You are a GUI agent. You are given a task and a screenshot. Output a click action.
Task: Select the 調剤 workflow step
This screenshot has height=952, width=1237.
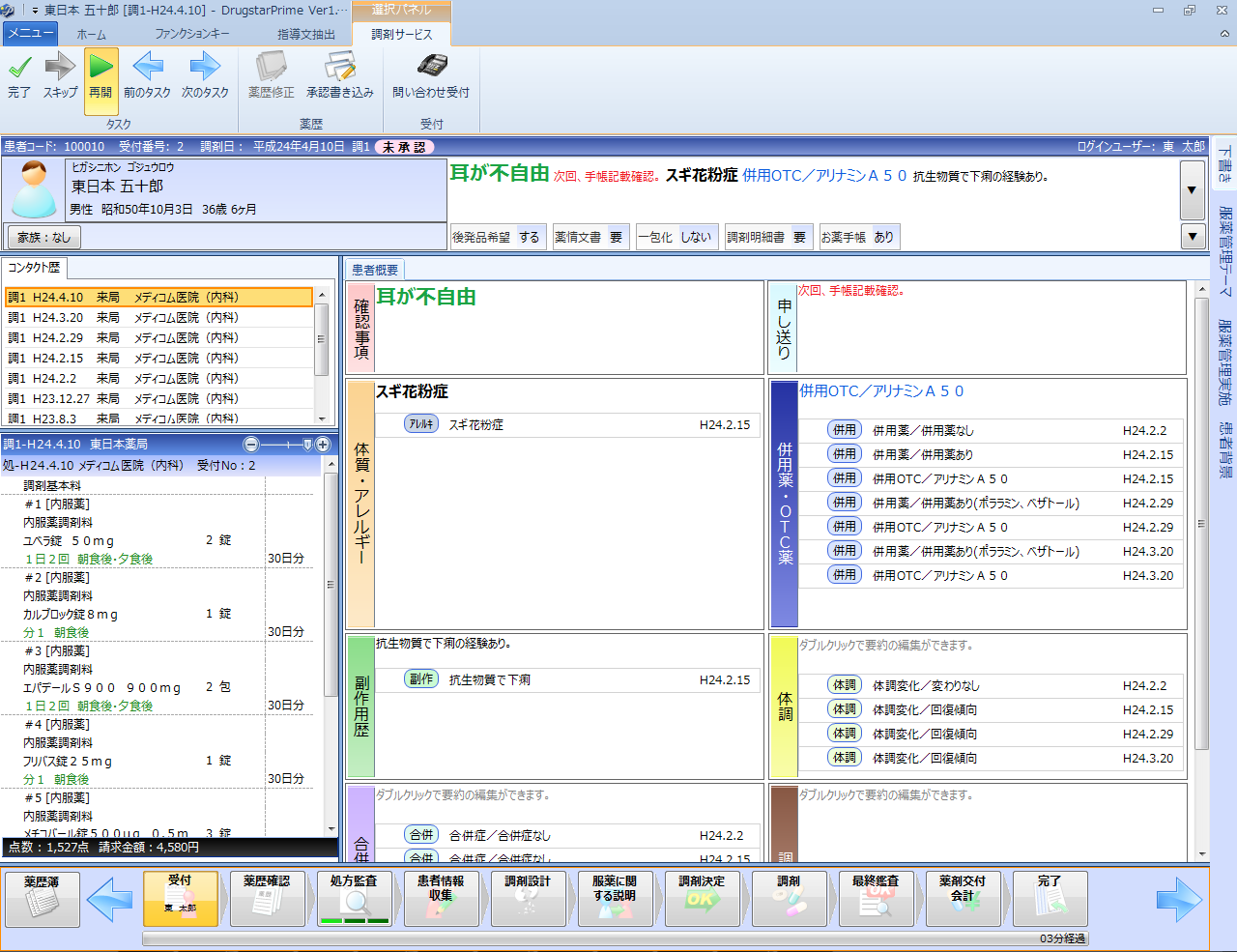pyautogui.click(x=789, y=899)
